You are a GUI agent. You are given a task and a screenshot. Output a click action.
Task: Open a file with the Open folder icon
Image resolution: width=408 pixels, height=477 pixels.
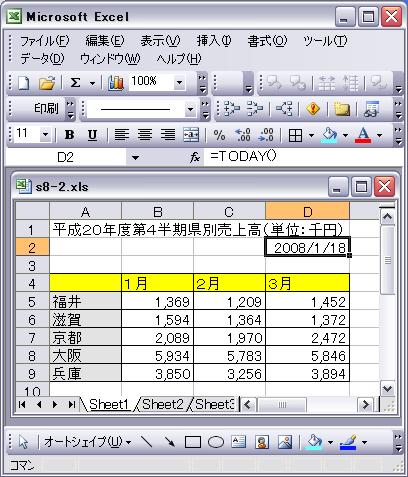(47, 83)
